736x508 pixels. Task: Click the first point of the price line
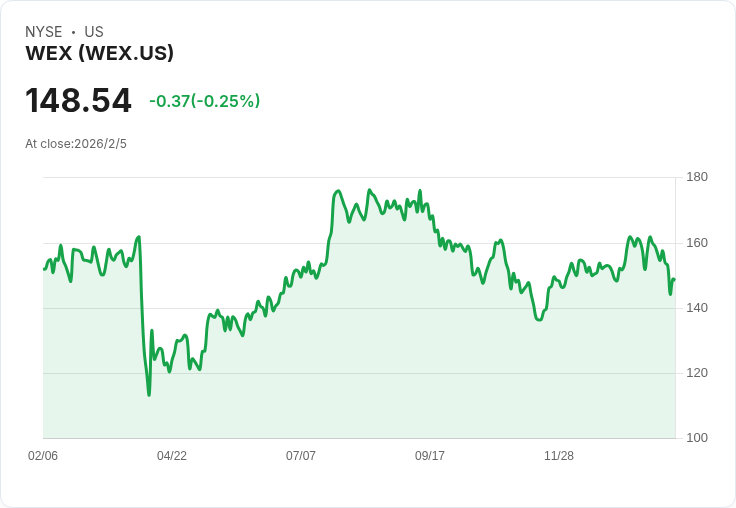[44, 269]
